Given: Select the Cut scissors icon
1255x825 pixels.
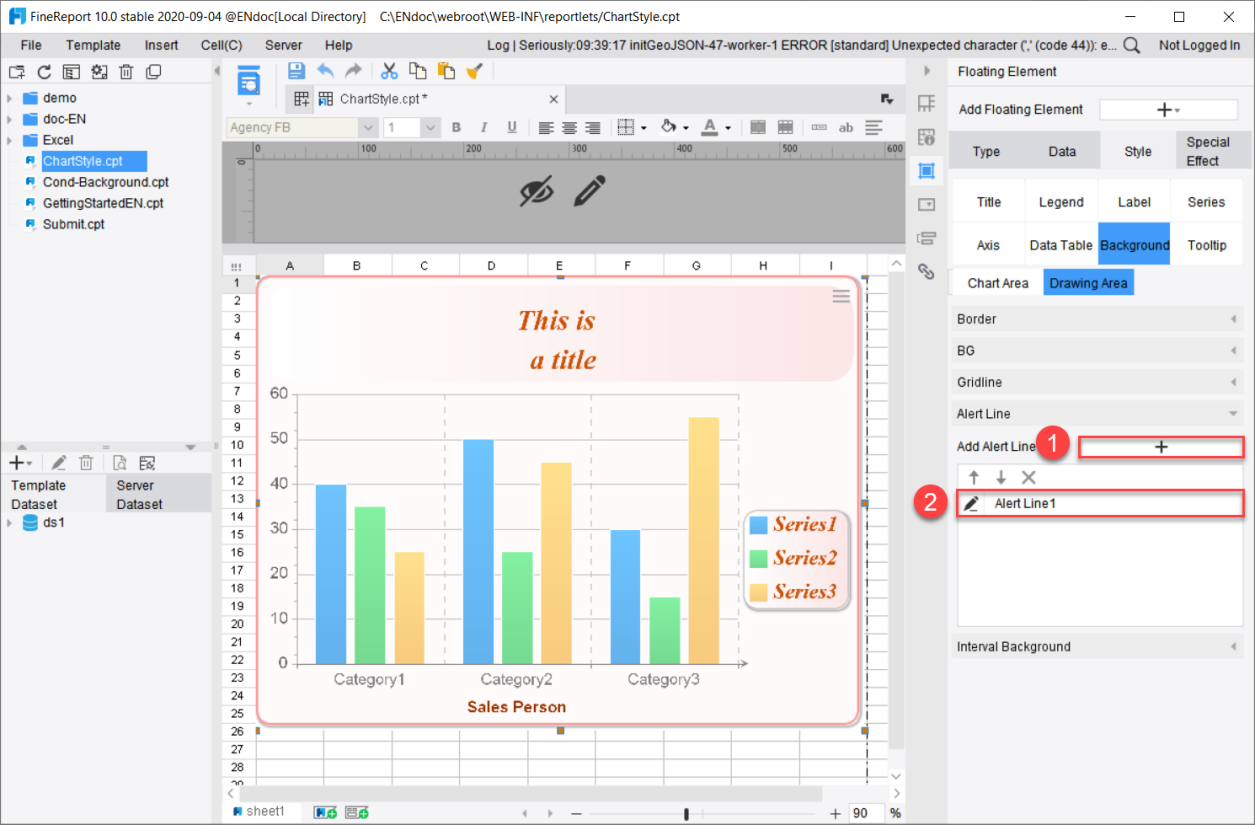Looking at the screenshot, I should pyautogui.click(x=388, y=70).
